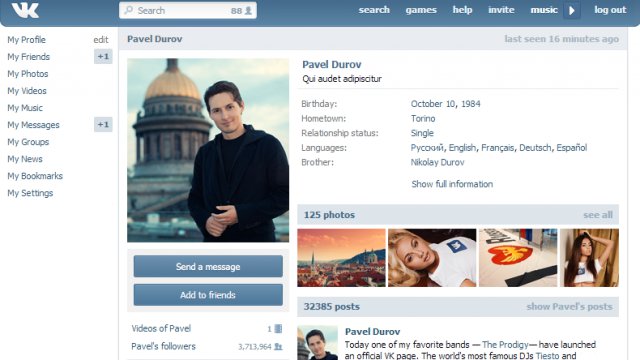Open Videos of Pavel link
Image resolution: width=640 pixels, height=360 pixels.
[x=161, y=329]
